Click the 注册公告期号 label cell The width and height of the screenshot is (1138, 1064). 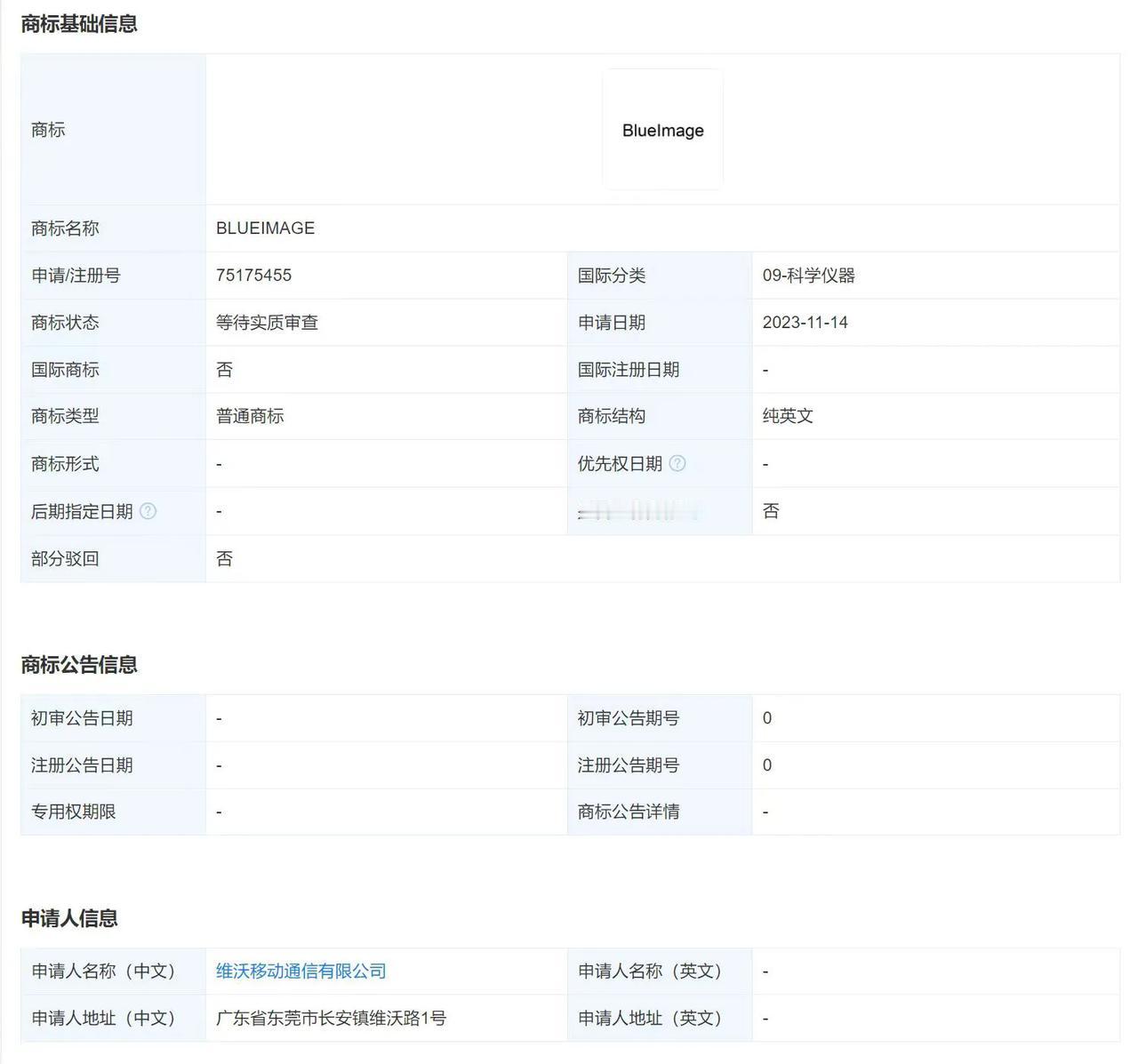click(660, 765)
